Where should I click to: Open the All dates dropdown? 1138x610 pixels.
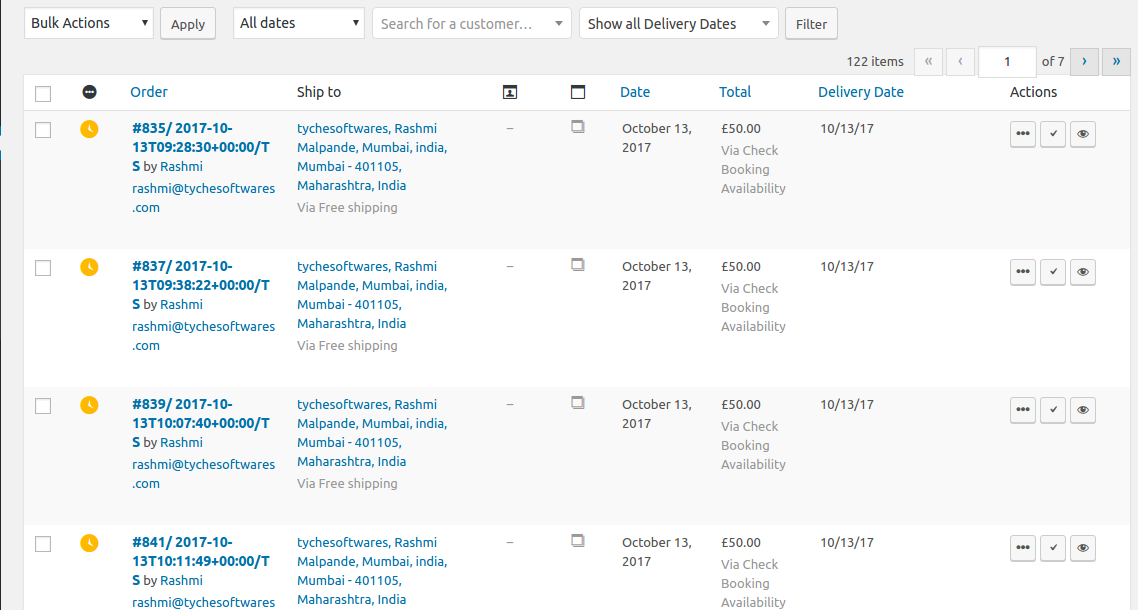[x=298, y=23]
